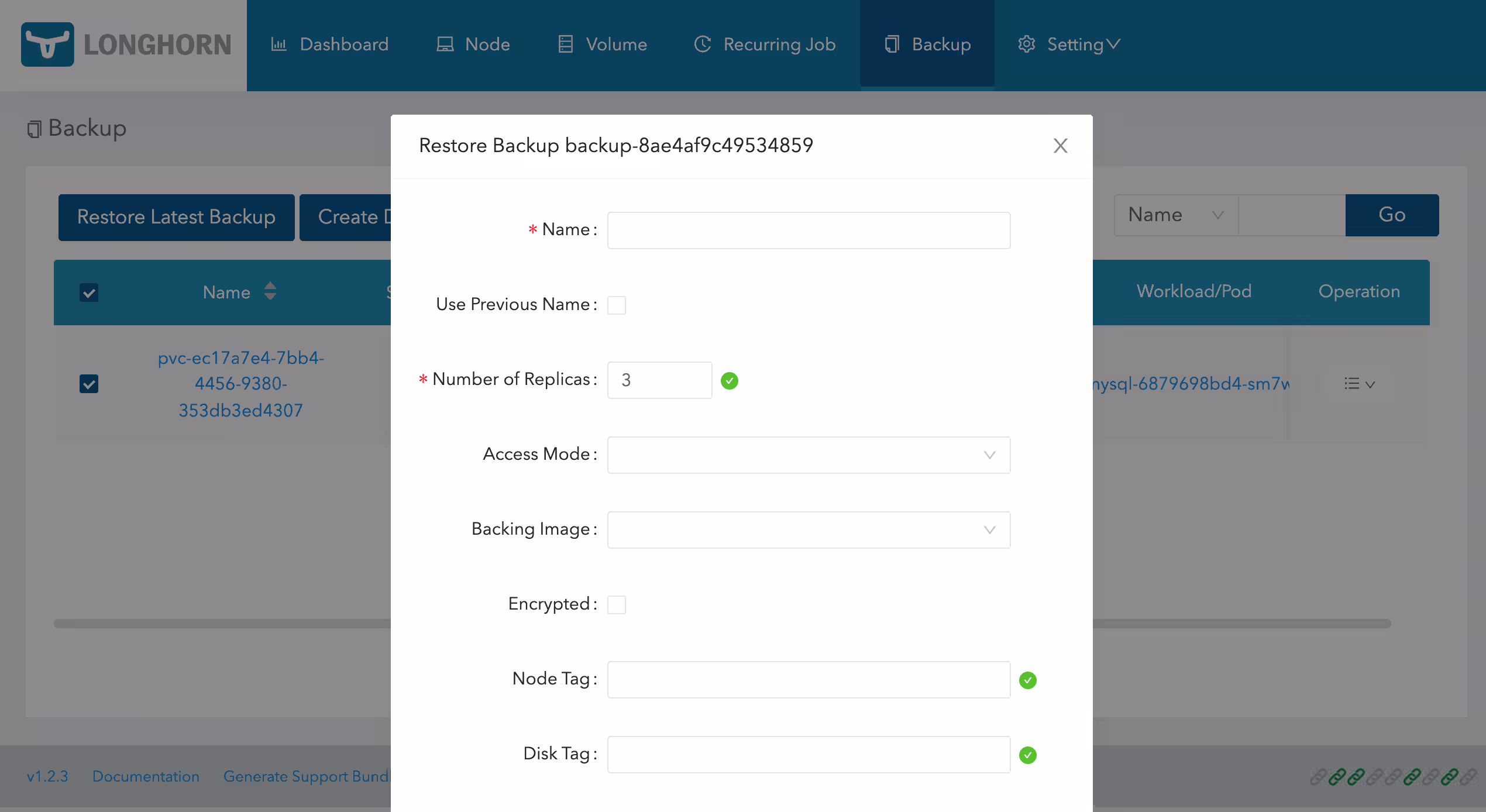Tick the Encrypted checkbox
The width and height of the screenshot is (1486, 812).
pyautogui.click(x=617, y=605)
